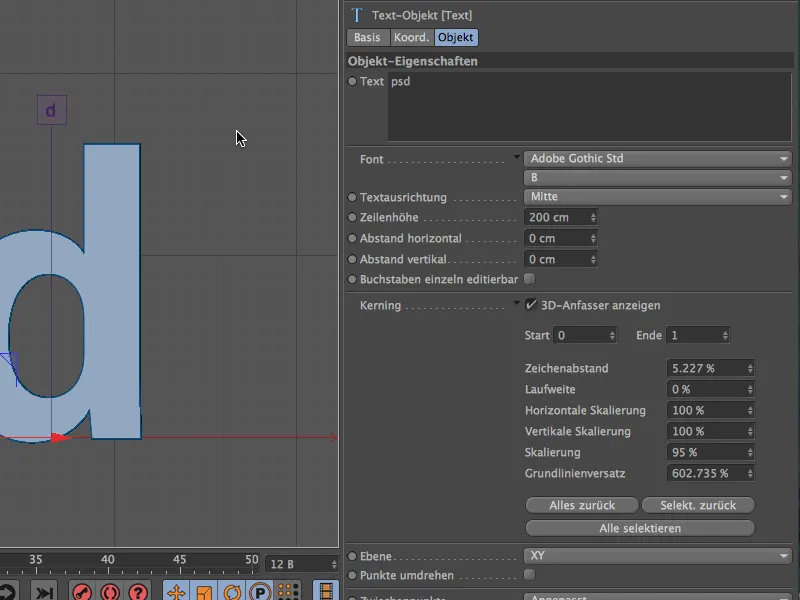
Task: Open the Adobe Gothic Std font dropdown
Action: (657, 159)
